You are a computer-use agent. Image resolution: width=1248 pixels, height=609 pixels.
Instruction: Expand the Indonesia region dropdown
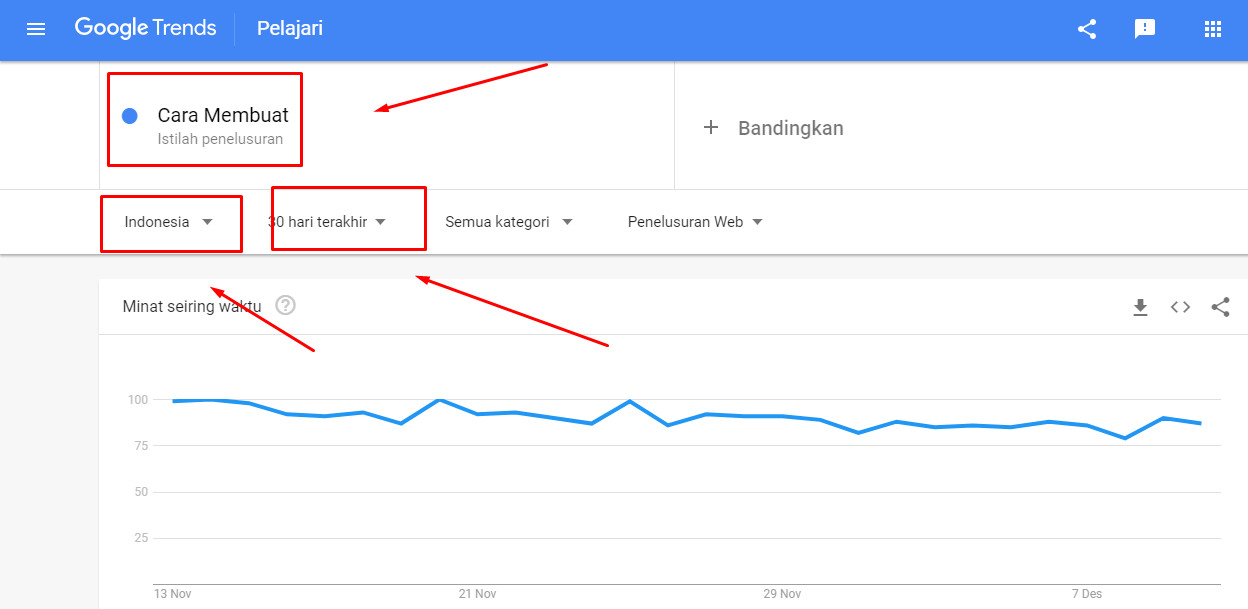[x=169, y=222]
